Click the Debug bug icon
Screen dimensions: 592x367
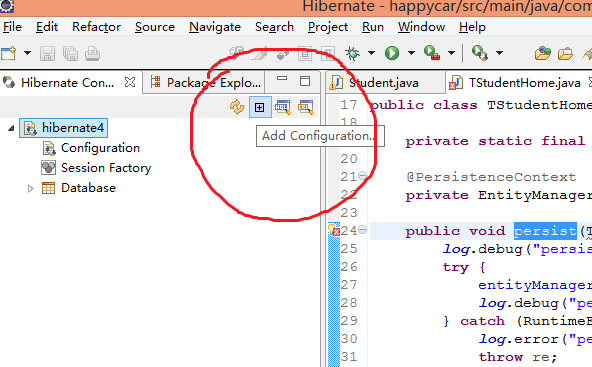(352, 53)
